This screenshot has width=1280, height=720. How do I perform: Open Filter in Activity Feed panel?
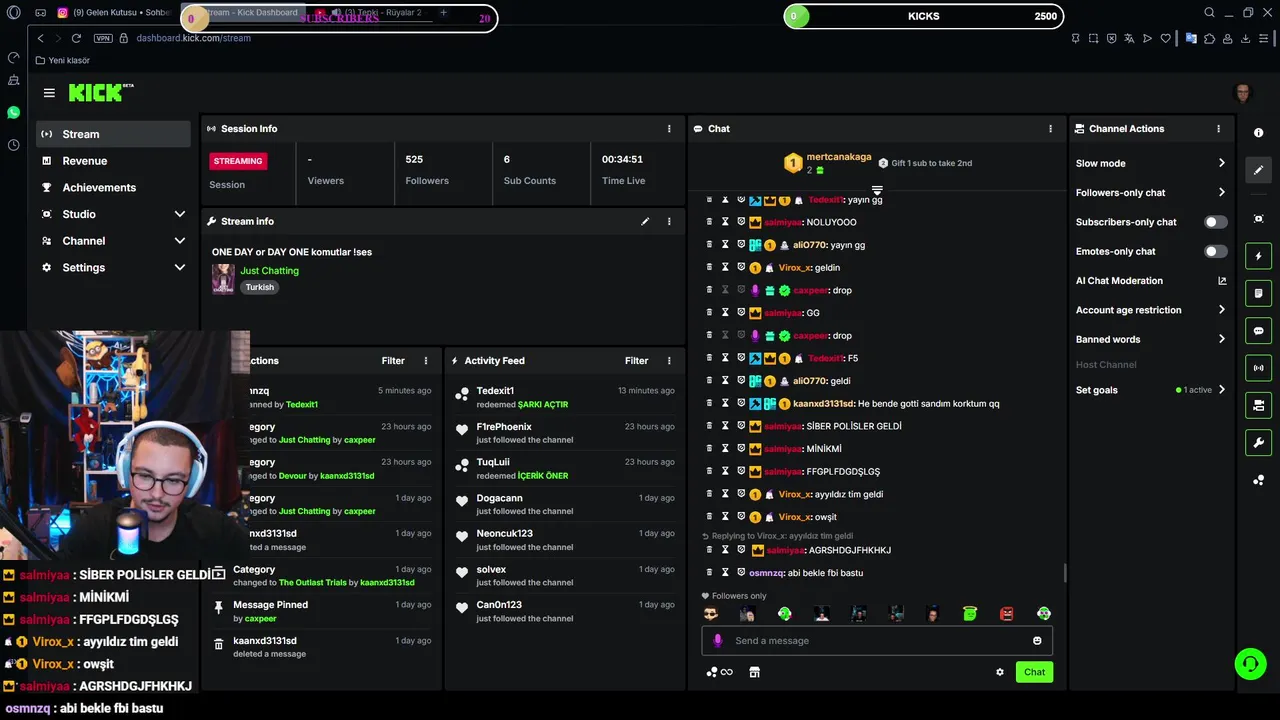[x=636, y=361]
